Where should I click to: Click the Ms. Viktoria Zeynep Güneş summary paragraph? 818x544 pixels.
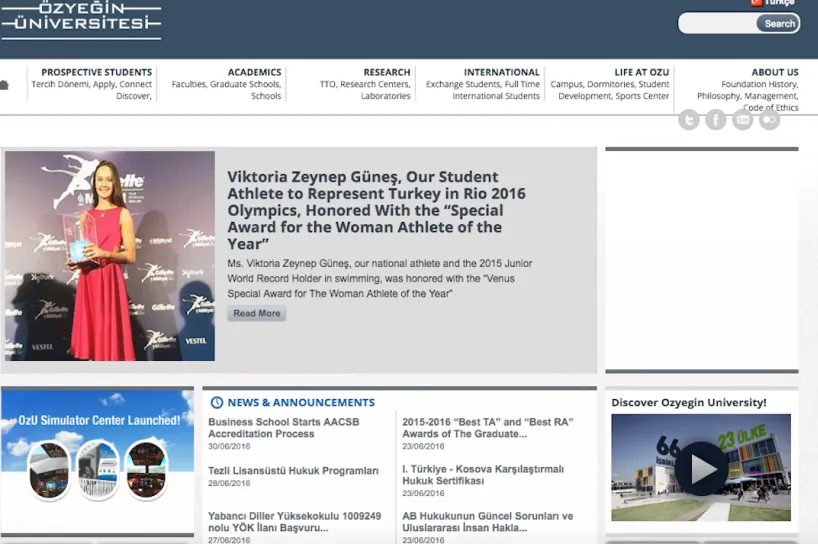pyautogui.click(x=380, y=279)
